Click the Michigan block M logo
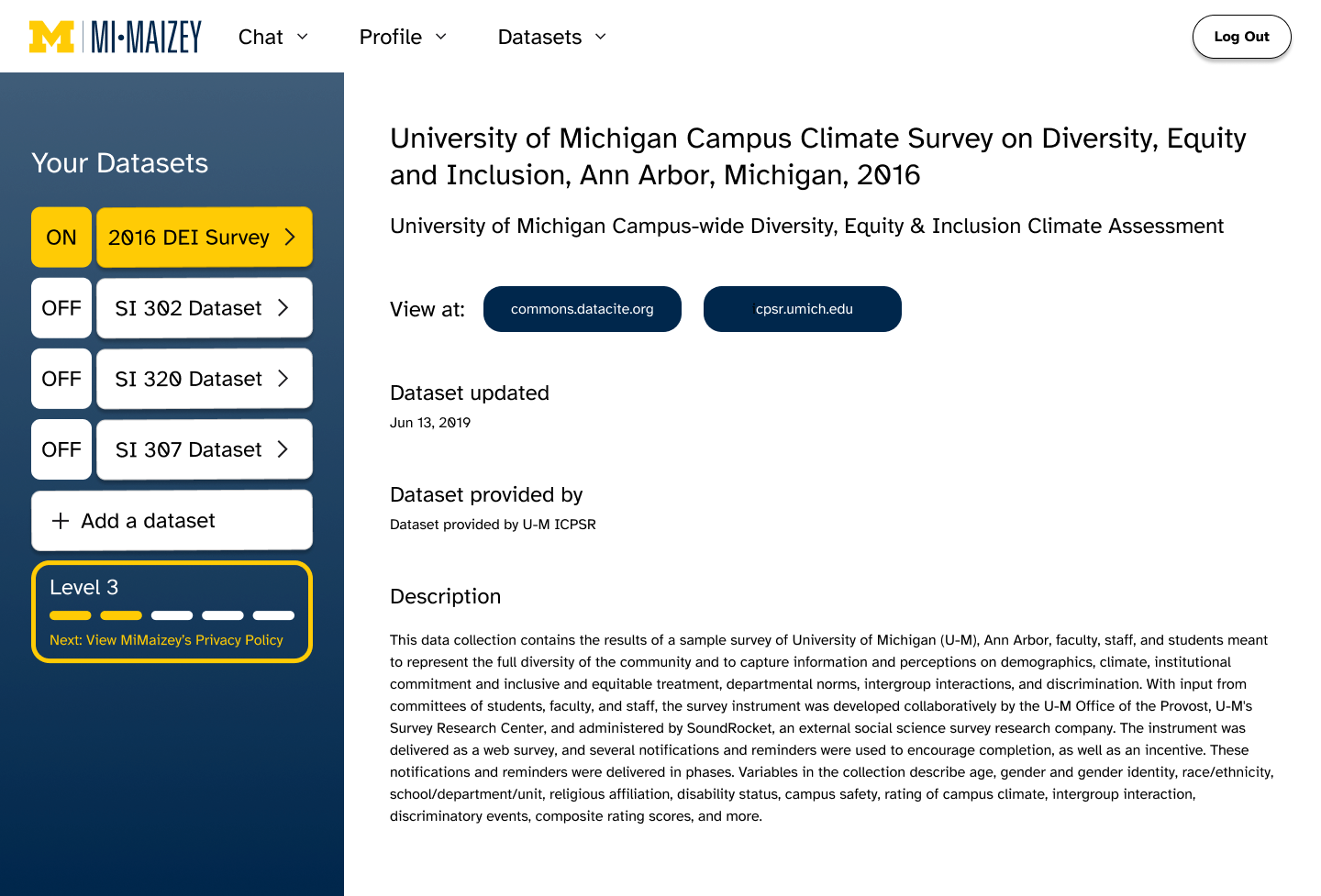Screen dimensions: 1321x896 coord(51,37)
